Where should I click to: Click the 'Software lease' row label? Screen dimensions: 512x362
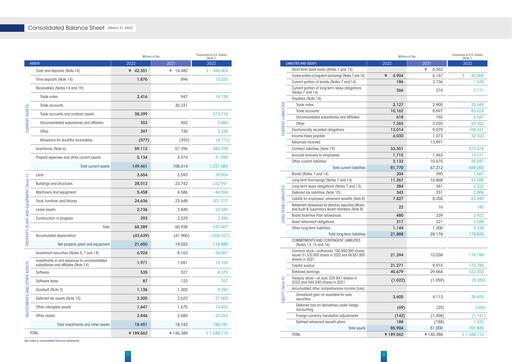pyautogui.click(x=47, y=281)
